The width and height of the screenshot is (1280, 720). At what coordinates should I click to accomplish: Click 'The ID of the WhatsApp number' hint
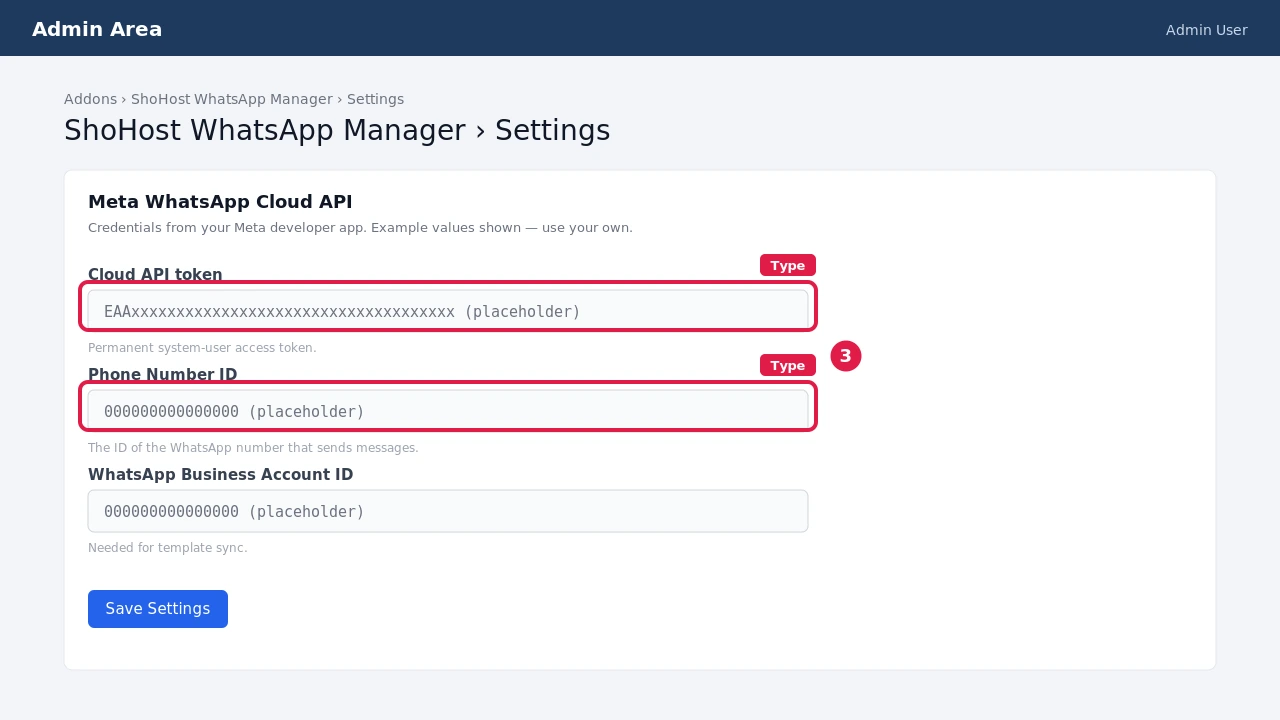point(253,448)
